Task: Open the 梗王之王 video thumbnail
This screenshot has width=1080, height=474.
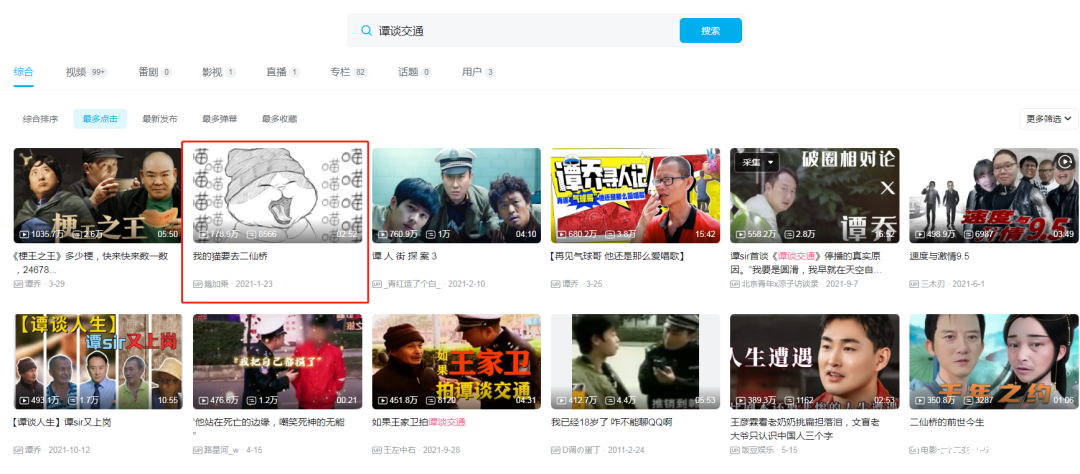Action: tap(98, 196)
